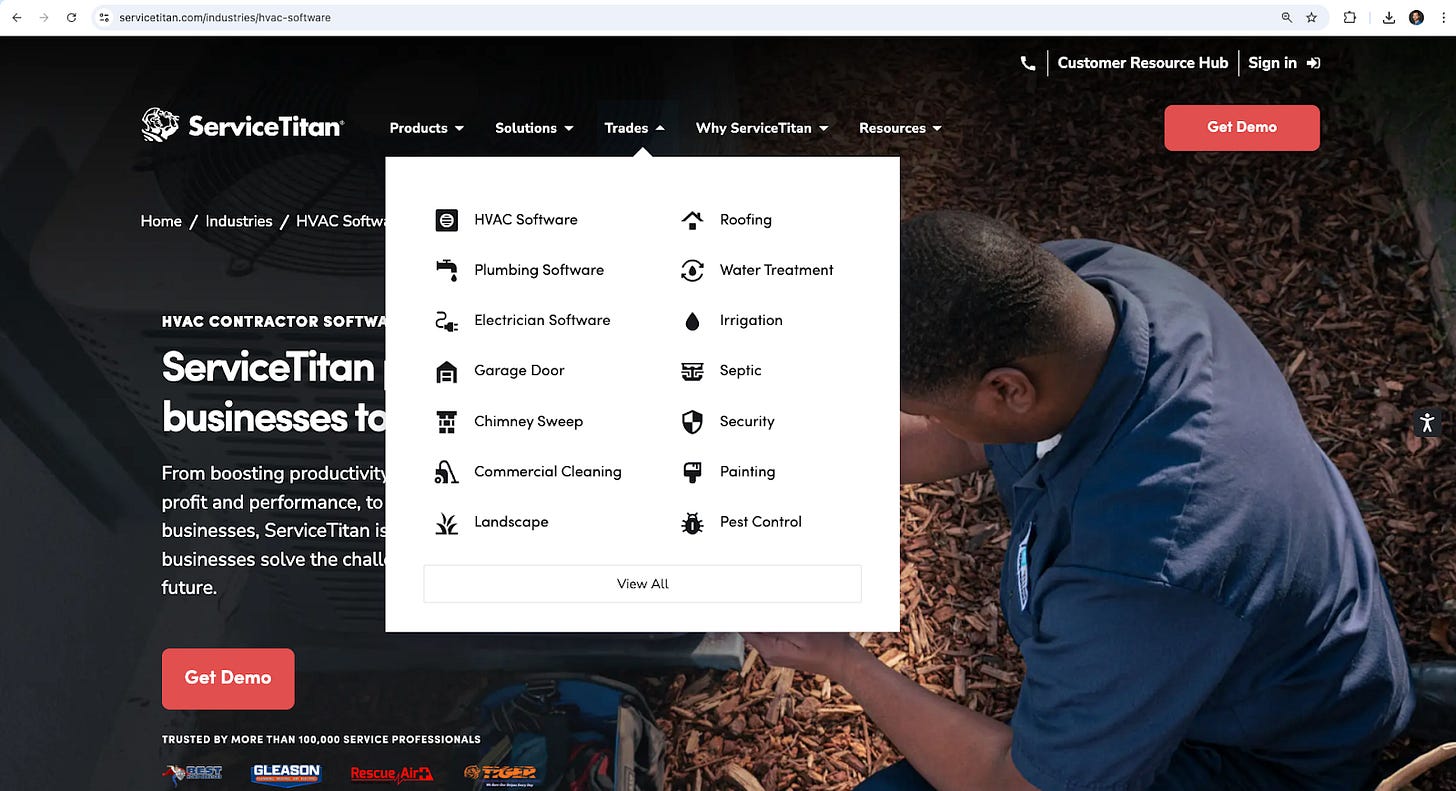The width and height of the screenshot is (1456, 791).
Task: Click the Rescue Air customer logo
Action: 392,774
